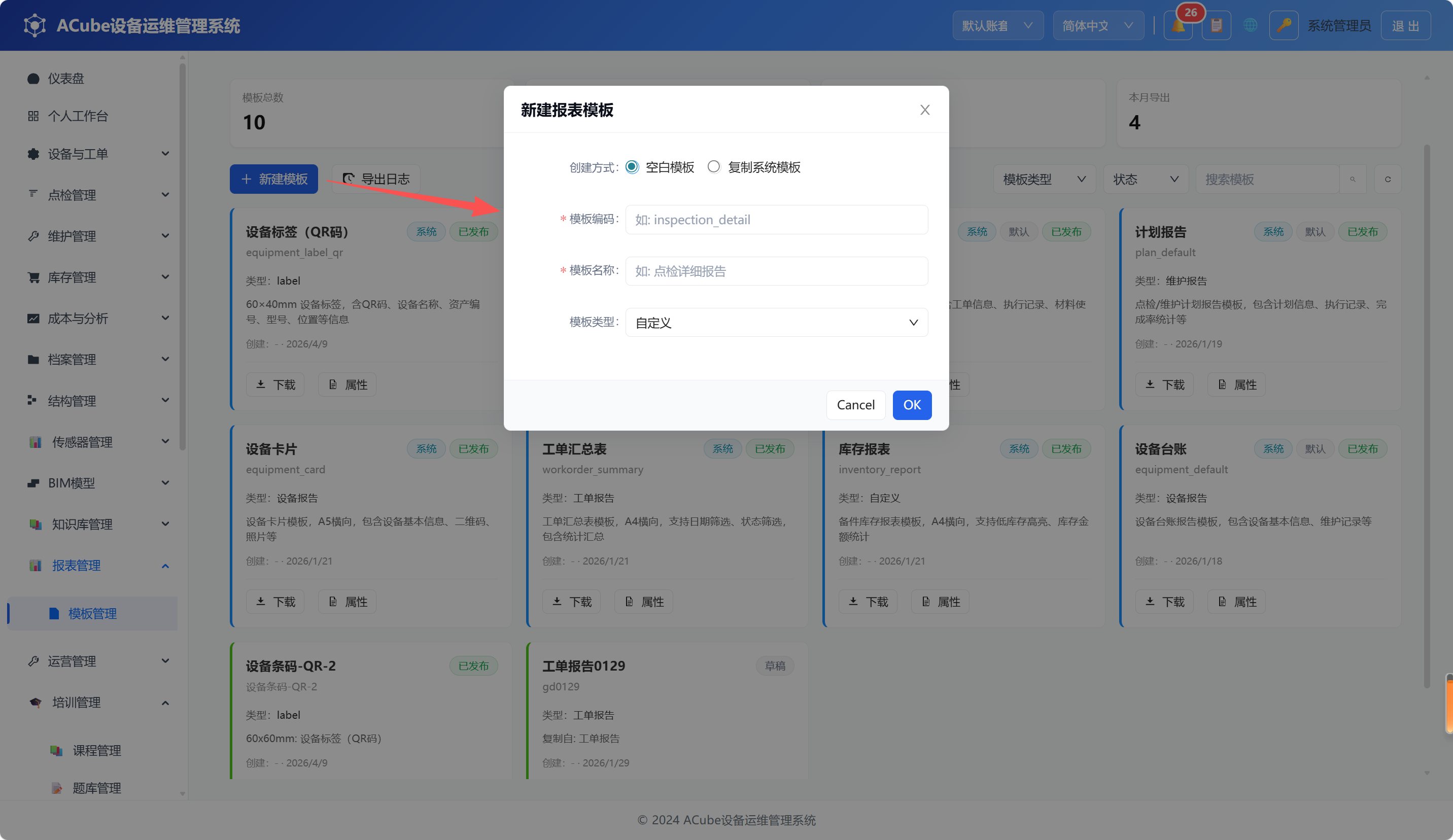Click the 模板名称 input field
1453x840 pixels.
coord(777,271)
